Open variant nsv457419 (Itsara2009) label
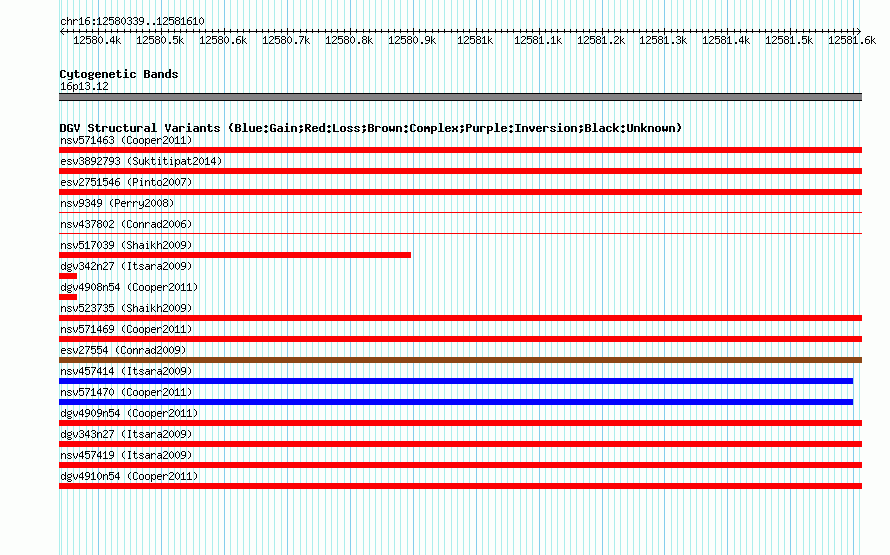890x555 pixels. pos(126,455)
